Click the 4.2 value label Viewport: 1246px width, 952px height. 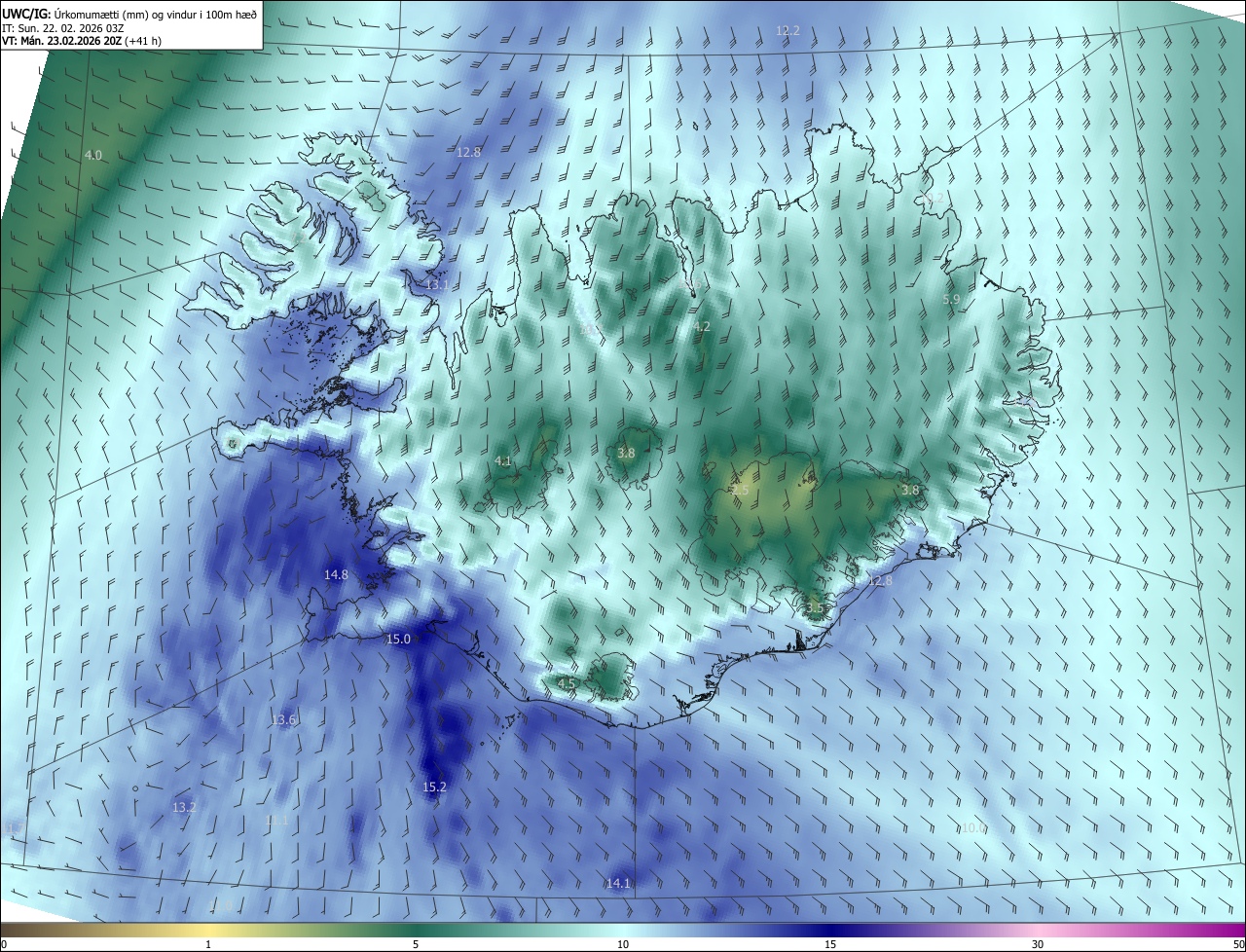coord(701,327)
